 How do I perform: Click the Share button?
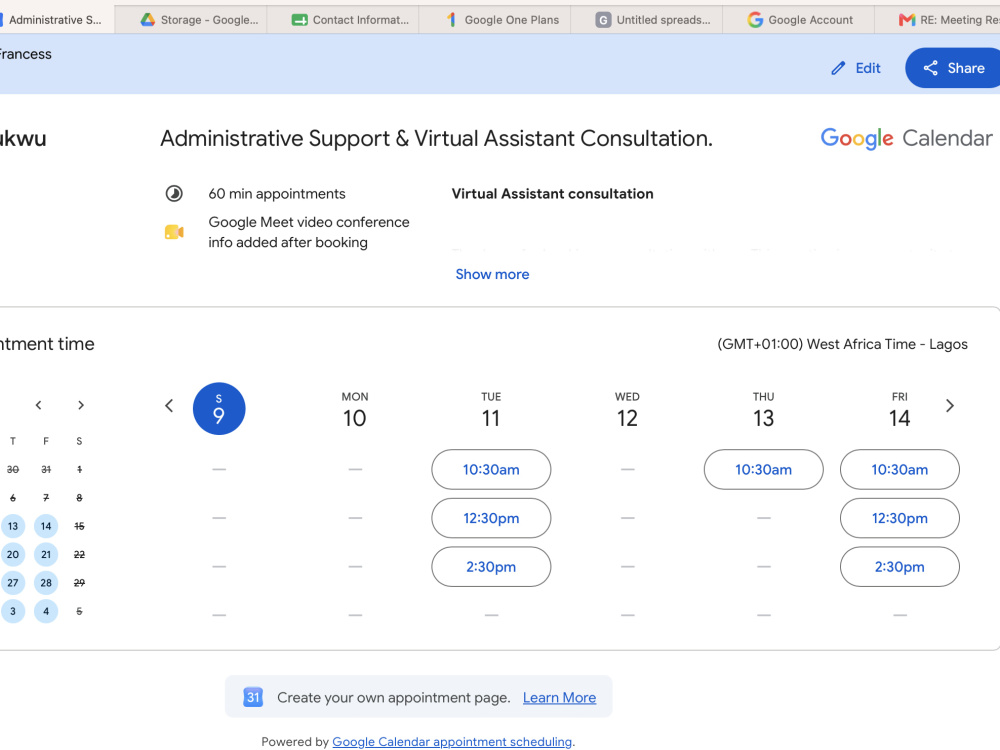pyautogui.click(x=953, y=68)
